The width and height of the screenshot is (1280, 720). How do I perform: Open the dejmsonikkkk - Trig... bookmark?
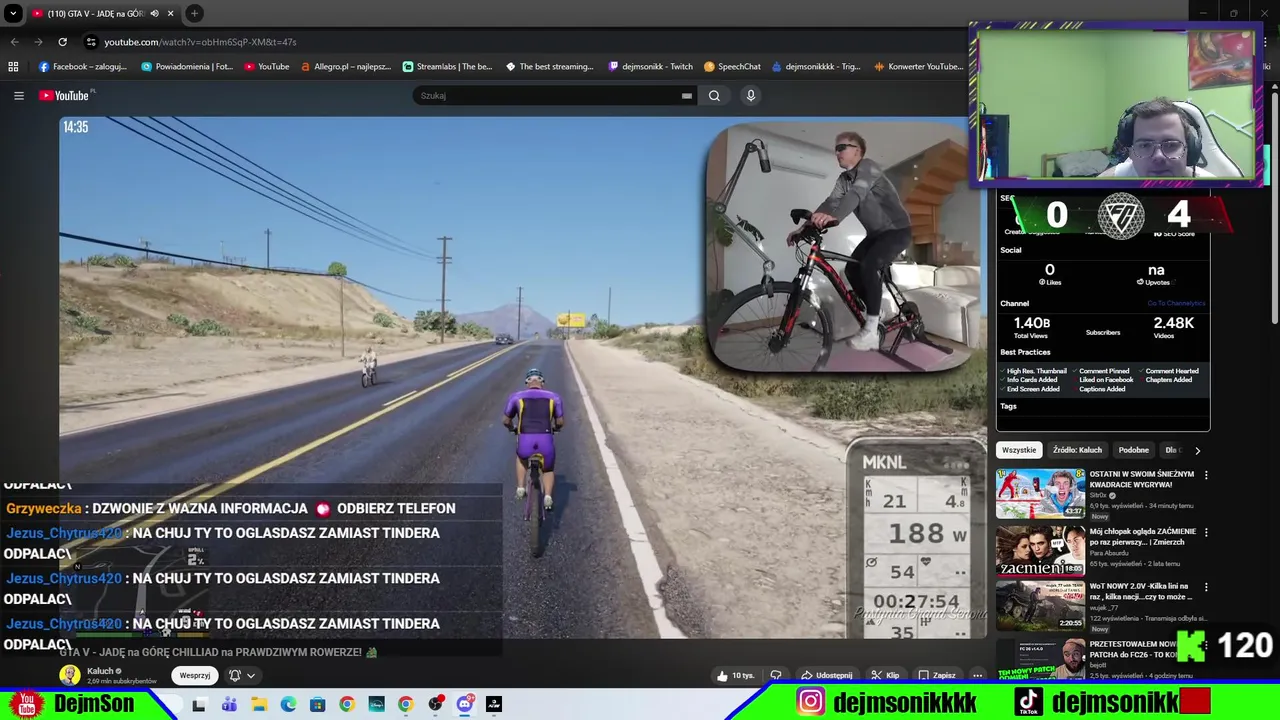point(815,67)
